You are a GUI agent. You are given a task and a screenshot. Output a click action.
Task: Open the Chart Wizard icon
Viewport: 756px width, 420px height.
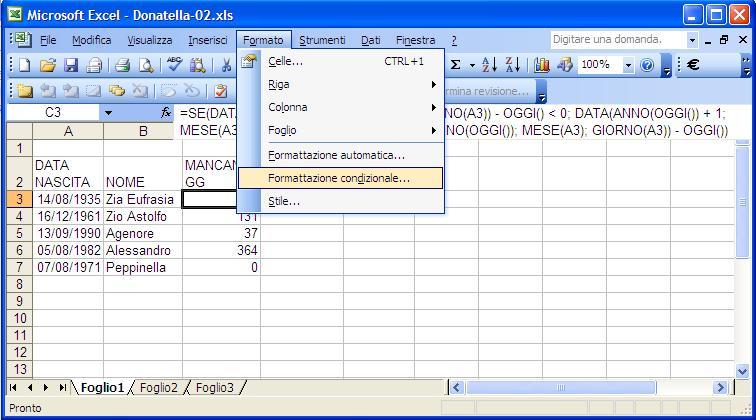click(x=542, y=65)
